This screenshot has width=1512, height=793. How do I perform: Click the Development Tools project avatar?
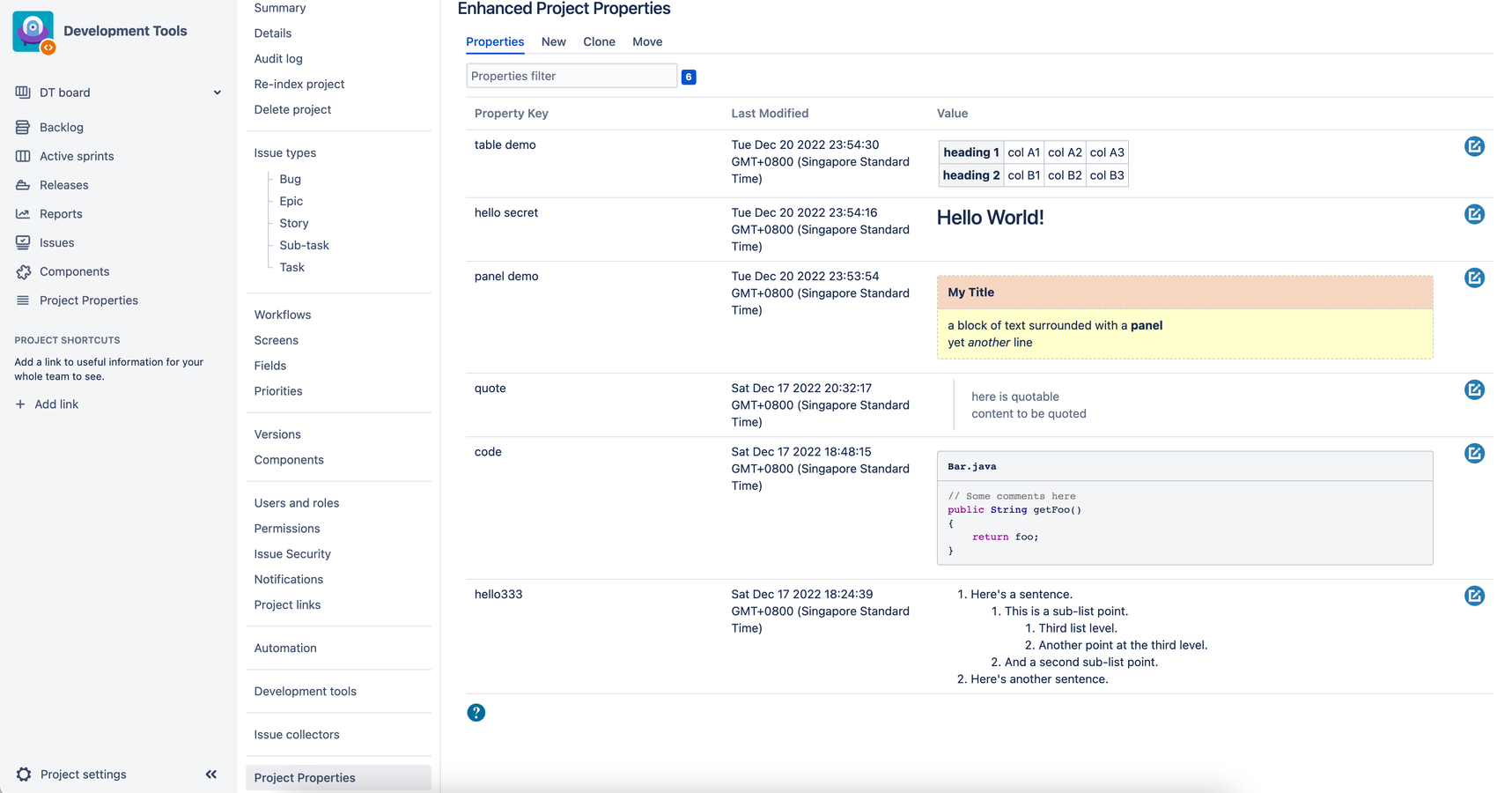click(x=34, y=33)
